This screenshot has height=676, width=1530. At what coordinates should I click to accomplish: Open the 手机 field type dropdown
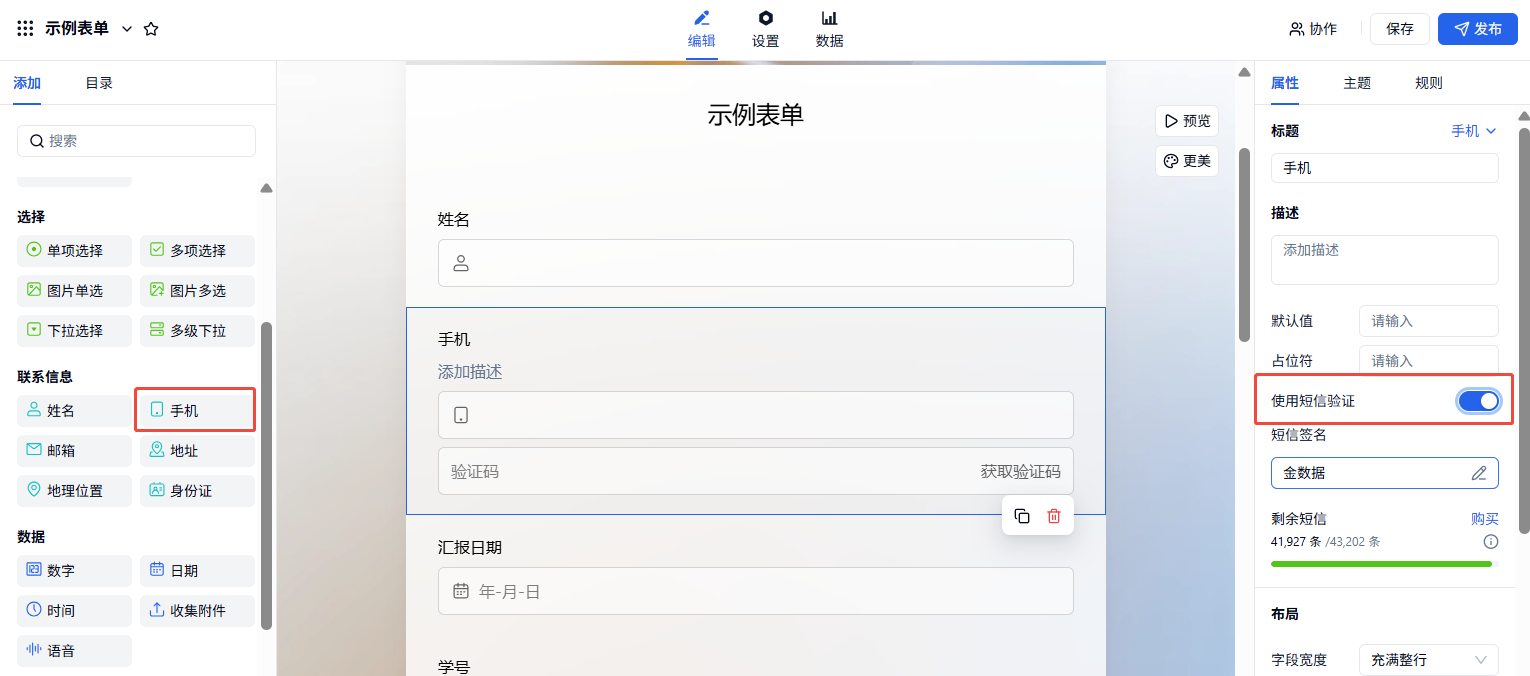coord(1474,131)
